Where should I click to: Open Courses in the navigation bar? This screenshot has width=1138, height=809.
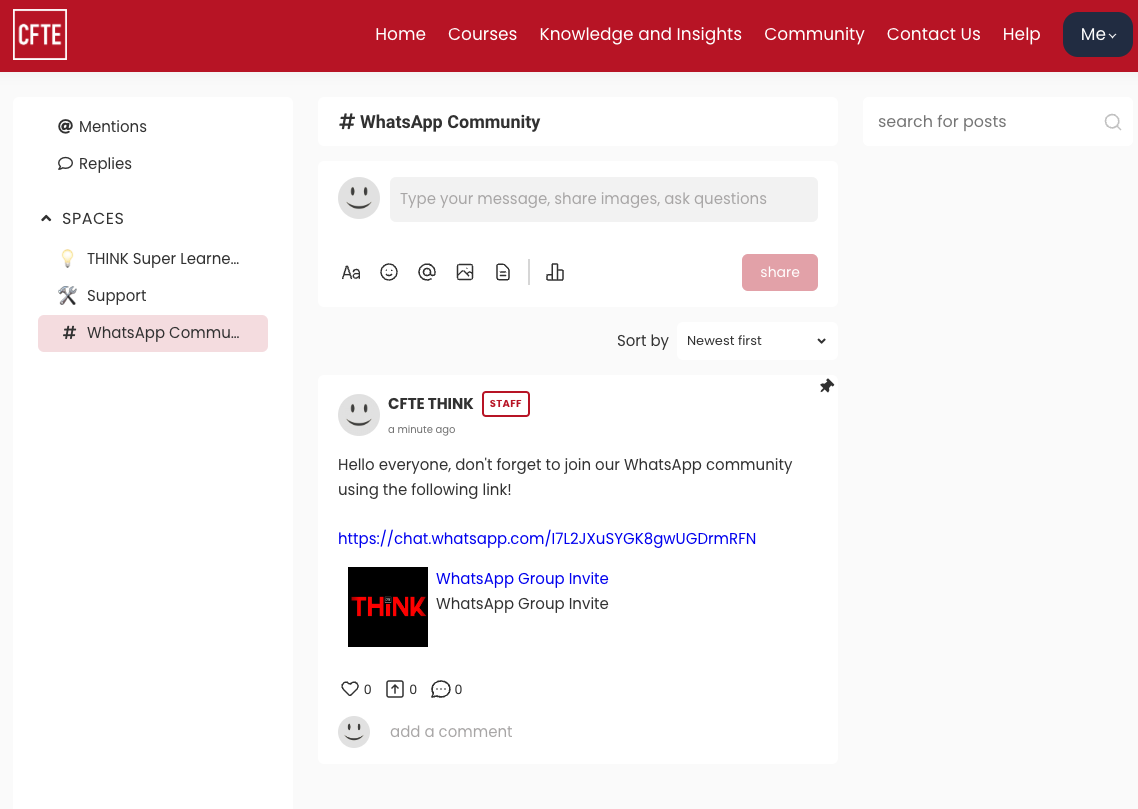[x=483, y=34]
